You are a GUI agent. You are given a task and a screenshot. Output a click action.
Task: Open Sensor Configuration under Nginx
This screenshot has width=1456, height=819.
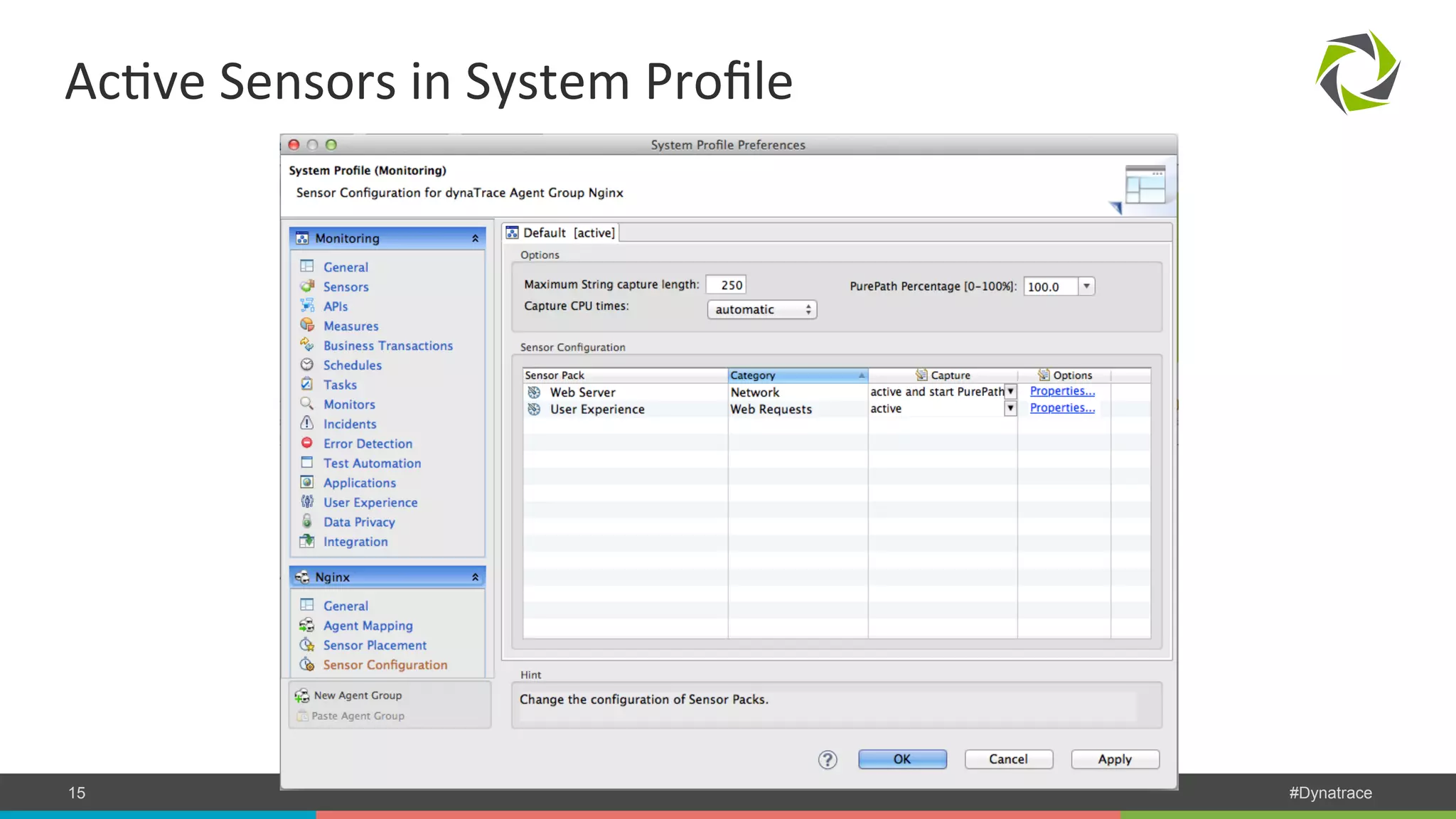(385, 665)
